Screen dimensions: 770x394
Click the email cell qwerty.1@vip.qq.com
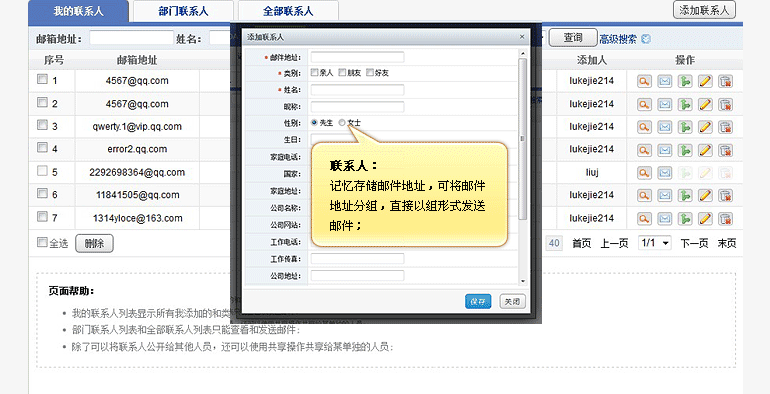click(x=137, y=127)
